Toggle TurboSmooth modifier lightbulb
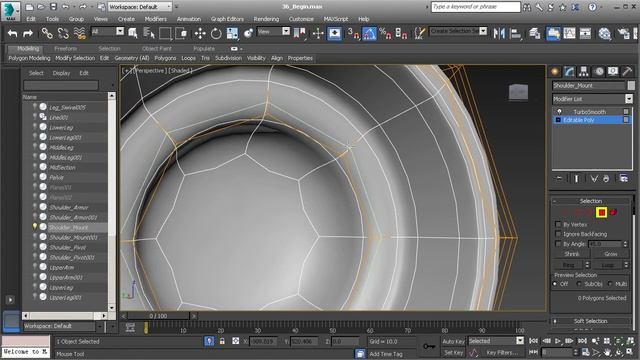Screen dimensions: 640x360 559,111
